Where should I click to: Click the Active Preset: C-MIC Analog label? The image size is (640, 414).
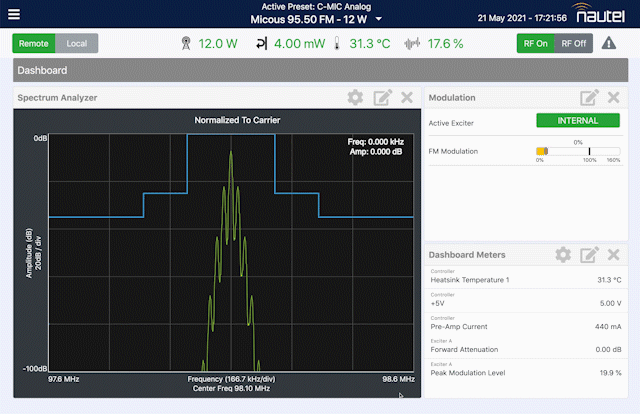[x=316, y=7]
